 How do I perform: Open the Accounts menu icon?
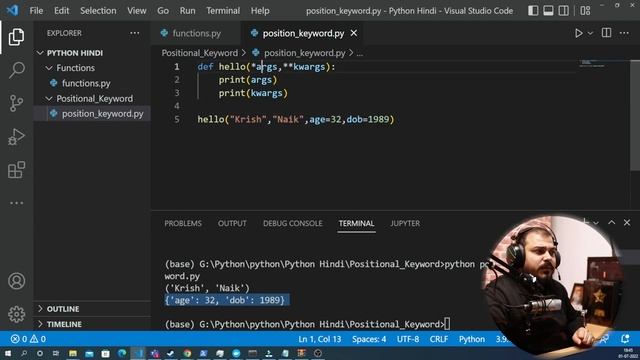tap(16, 281)
